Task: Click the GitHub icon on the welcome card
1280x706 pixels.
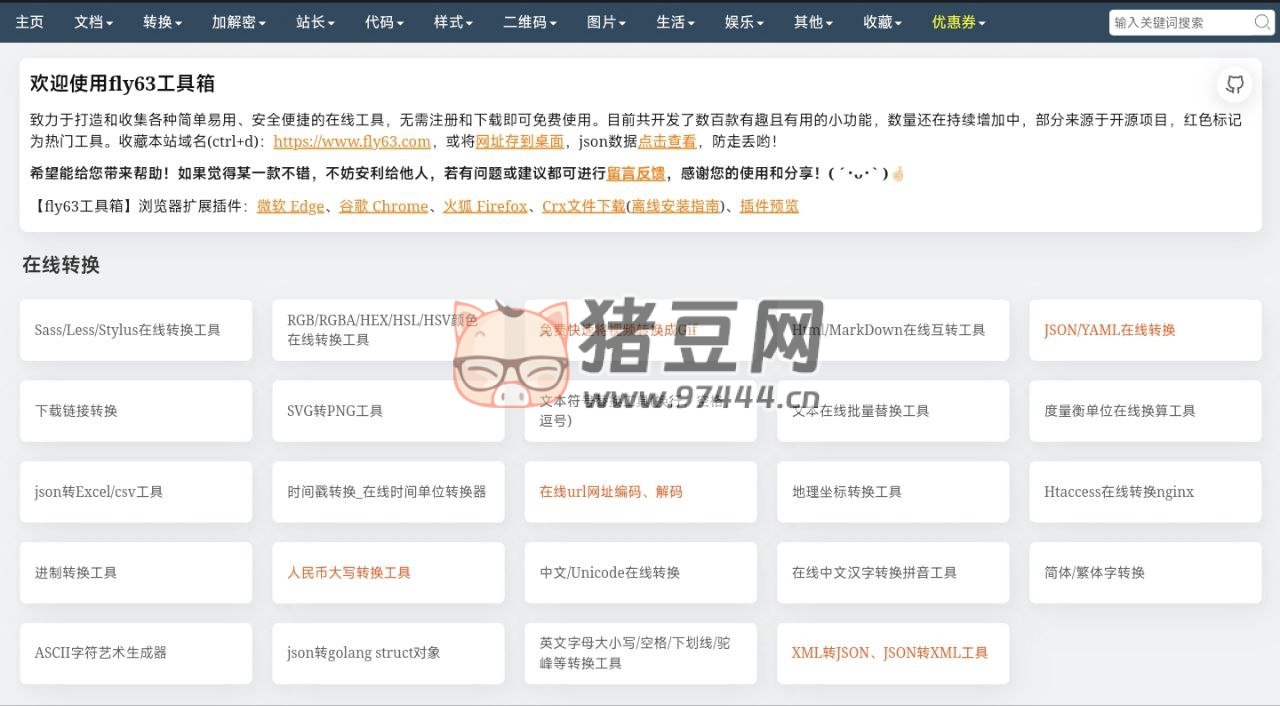Action: click(1234, 85)
